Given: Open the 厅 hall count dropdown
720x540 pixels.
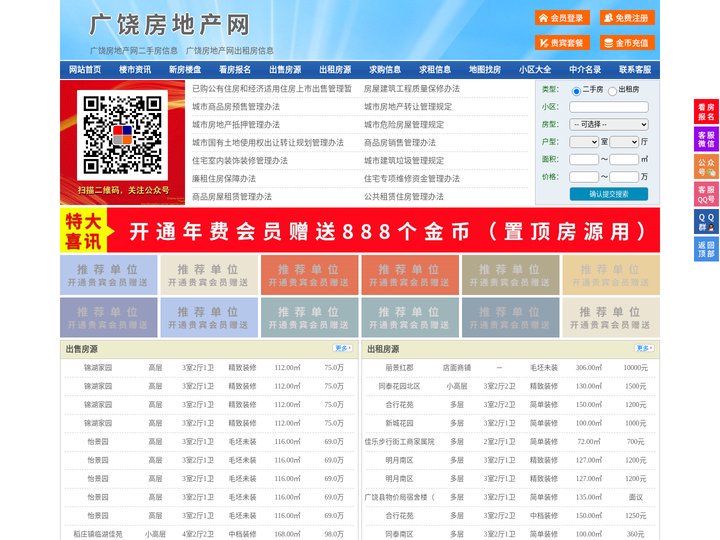Looking at the screenshot, I should point(624,142).
